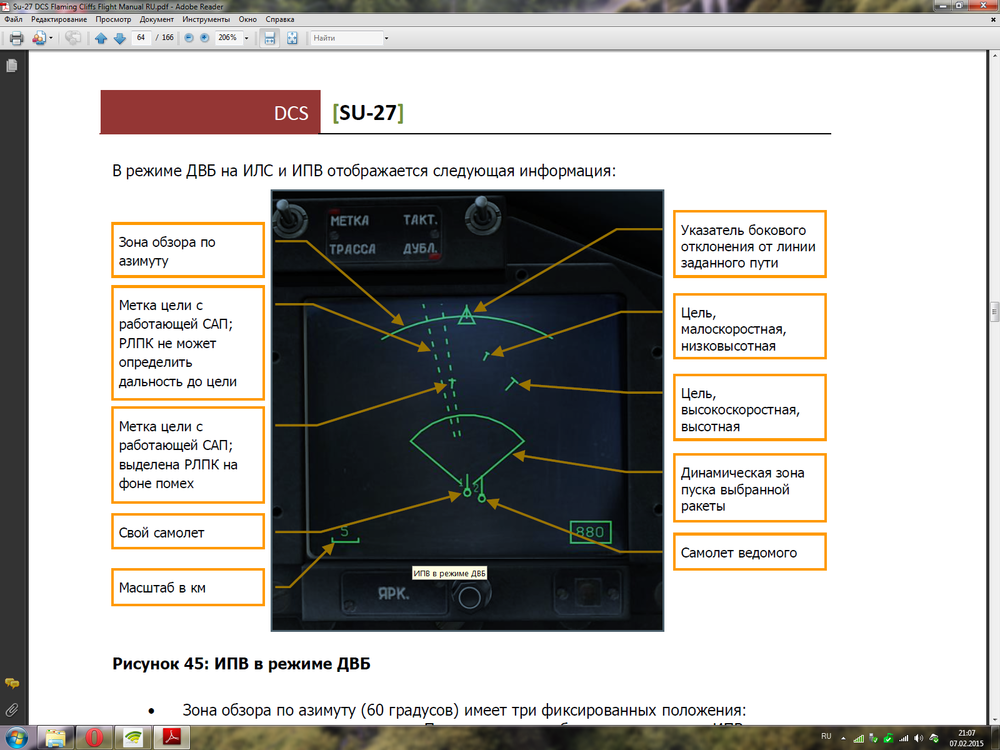Viewport: 1000px width, 750px height.
Task: Click the page number field showing 64
Action: 141,38
